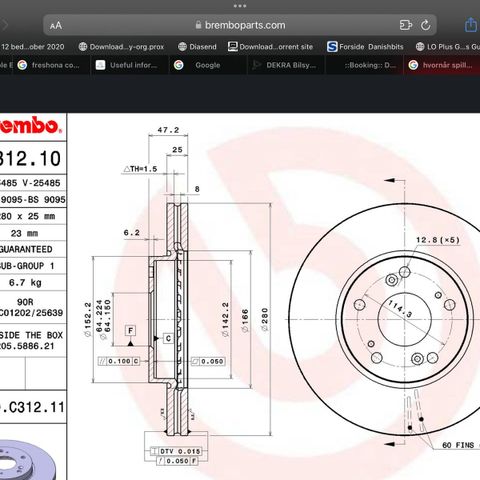Switch to the 'DEKRA Bilsy...' tab
The image size is (480, 480).
pyautogui.click(x=286, y=65)
